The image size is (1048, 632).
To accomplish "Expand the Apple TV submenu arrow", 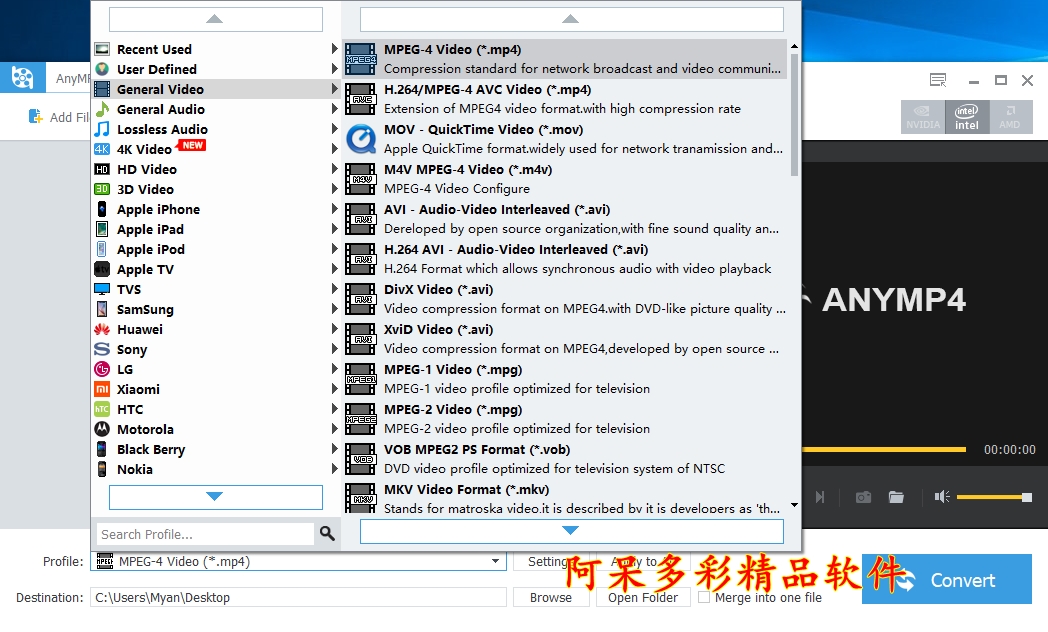I will click(x=334, y=269).
